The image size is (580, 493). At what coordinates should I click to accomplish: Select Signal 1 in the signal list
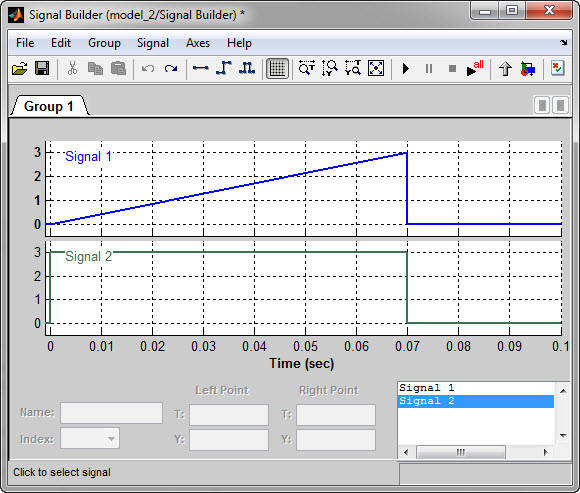[x=476, y=388]
